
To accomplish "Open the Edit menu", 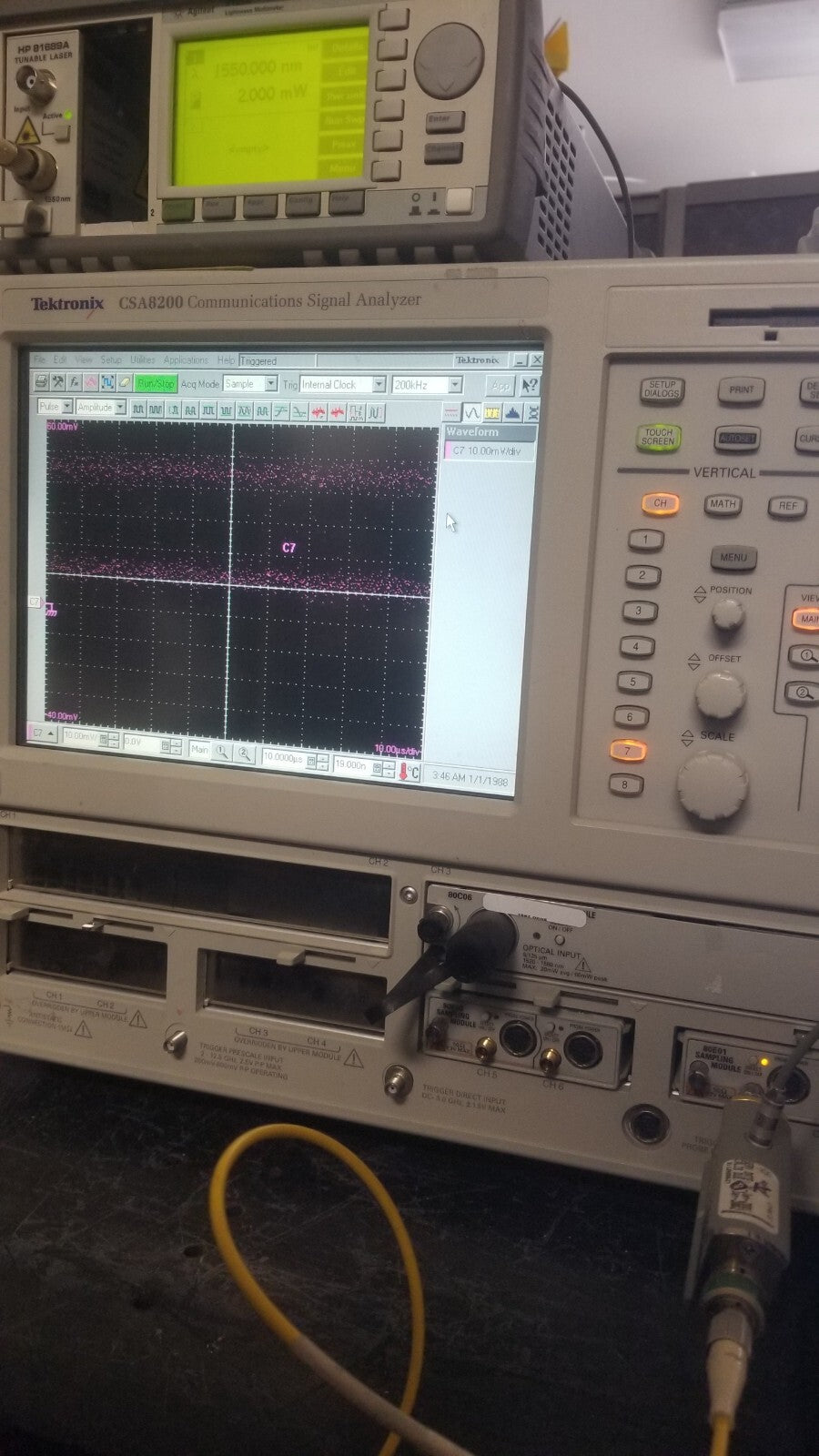I will point(60,360).
